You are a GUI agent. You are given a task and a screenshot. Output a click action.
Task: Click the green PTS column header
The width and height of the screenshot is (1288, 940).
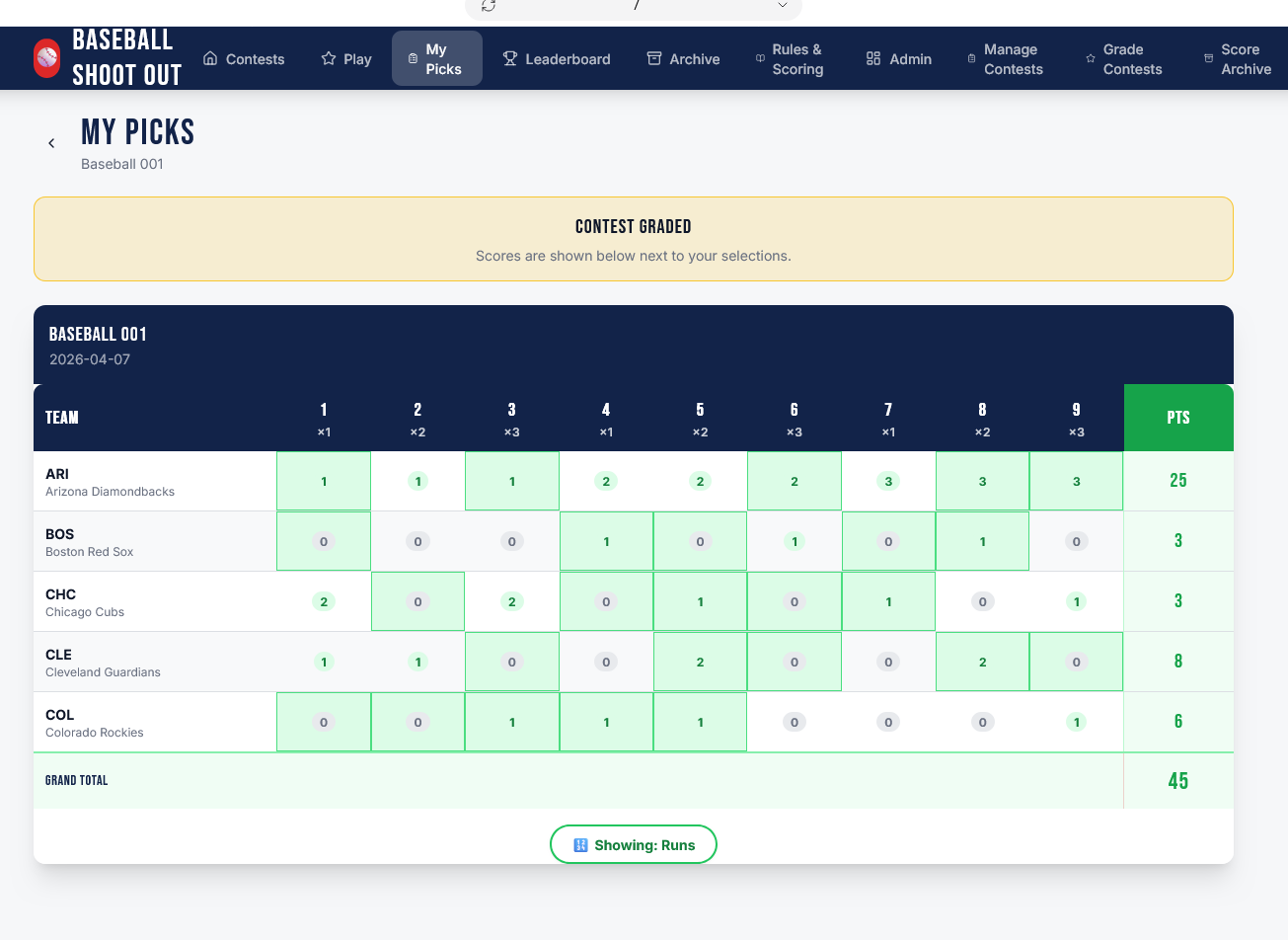[x=1178, y=418]
